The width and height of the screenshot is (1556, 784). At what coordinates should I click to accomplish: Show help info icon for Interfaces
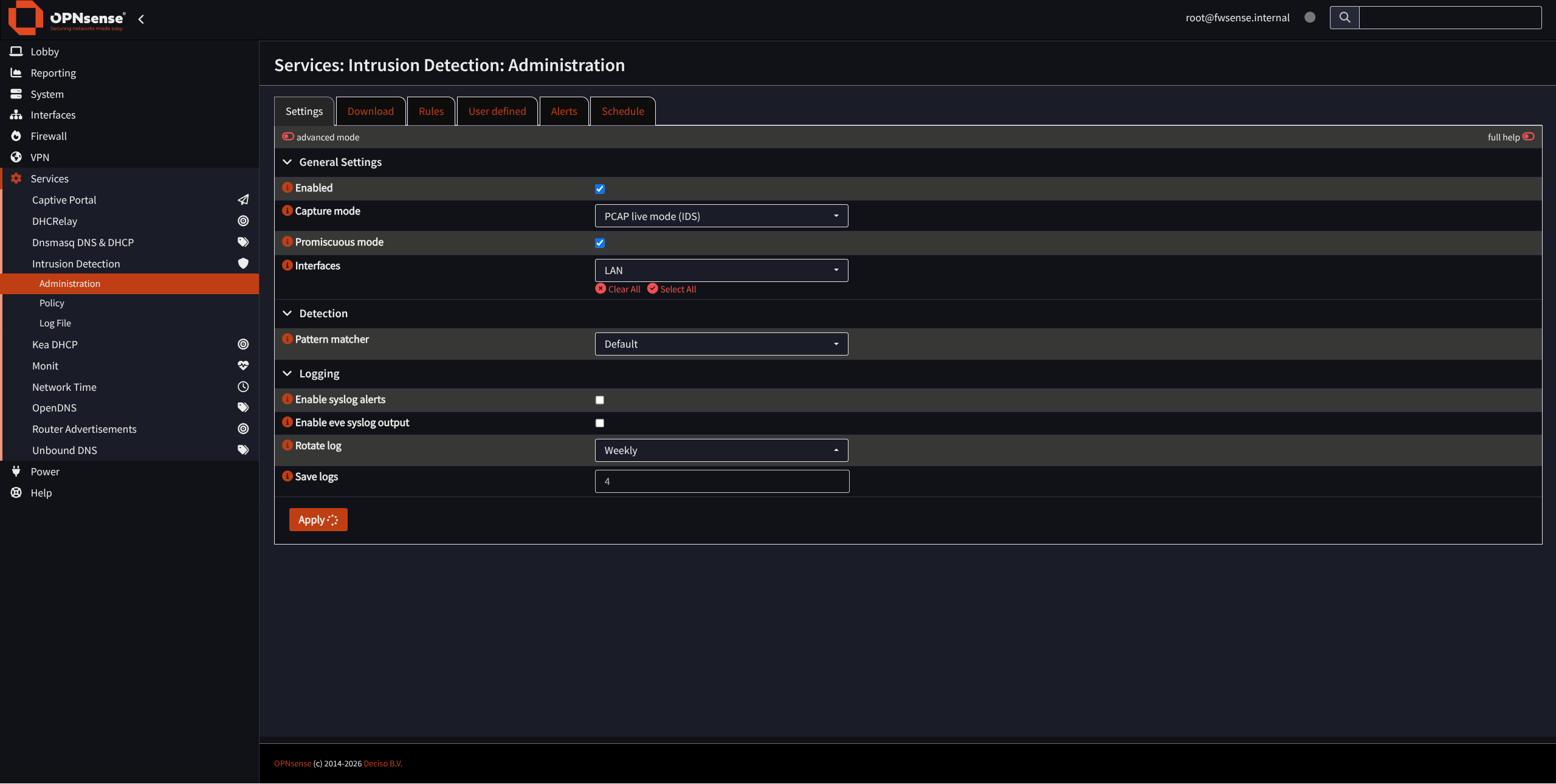coord(287,266)
